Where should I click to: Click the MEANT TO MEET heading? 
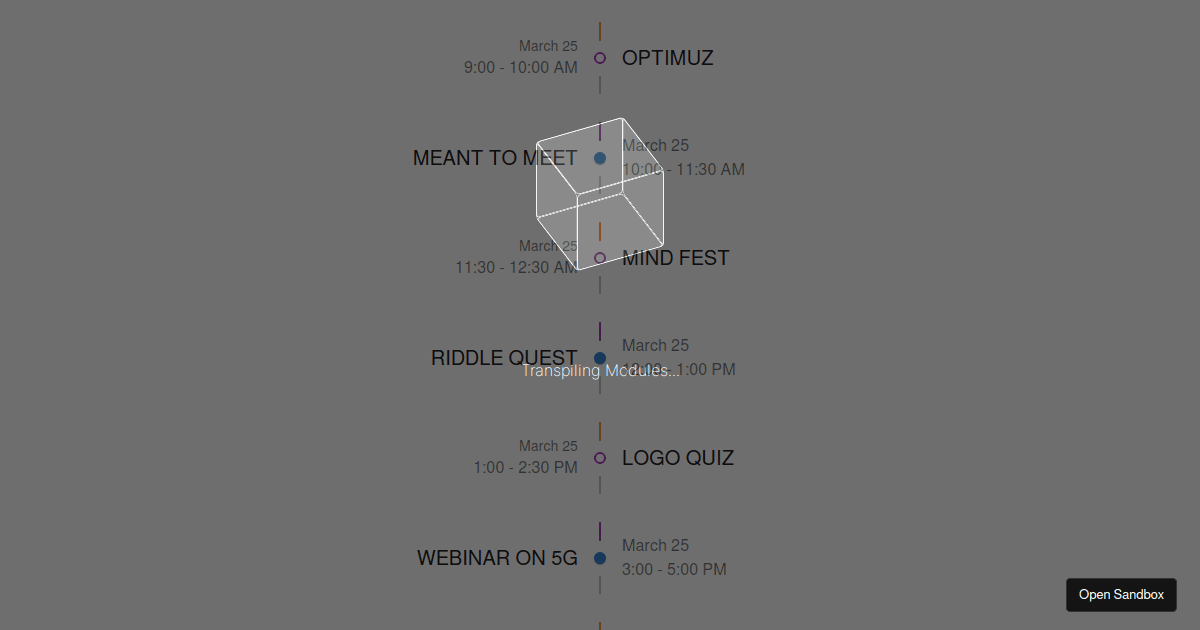(495, 157)
